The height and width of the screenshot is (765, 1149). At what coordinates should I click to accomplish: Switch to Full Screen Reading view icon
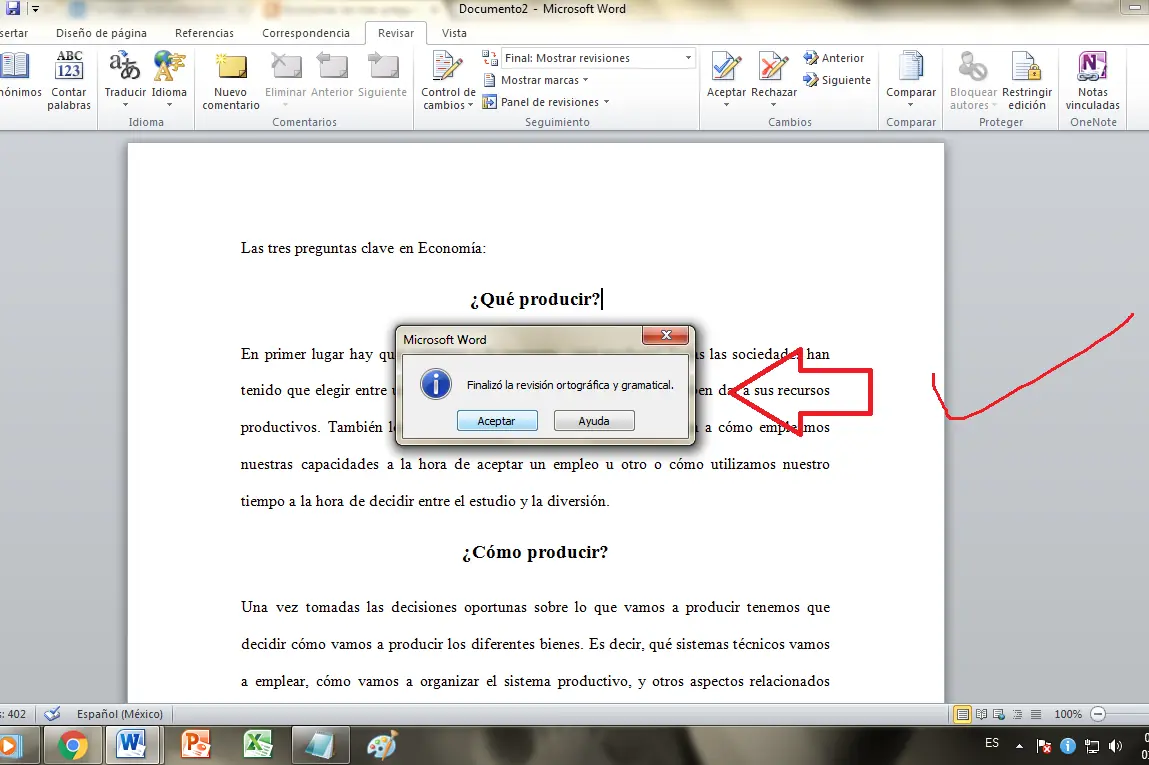click(x=981, y=714)
